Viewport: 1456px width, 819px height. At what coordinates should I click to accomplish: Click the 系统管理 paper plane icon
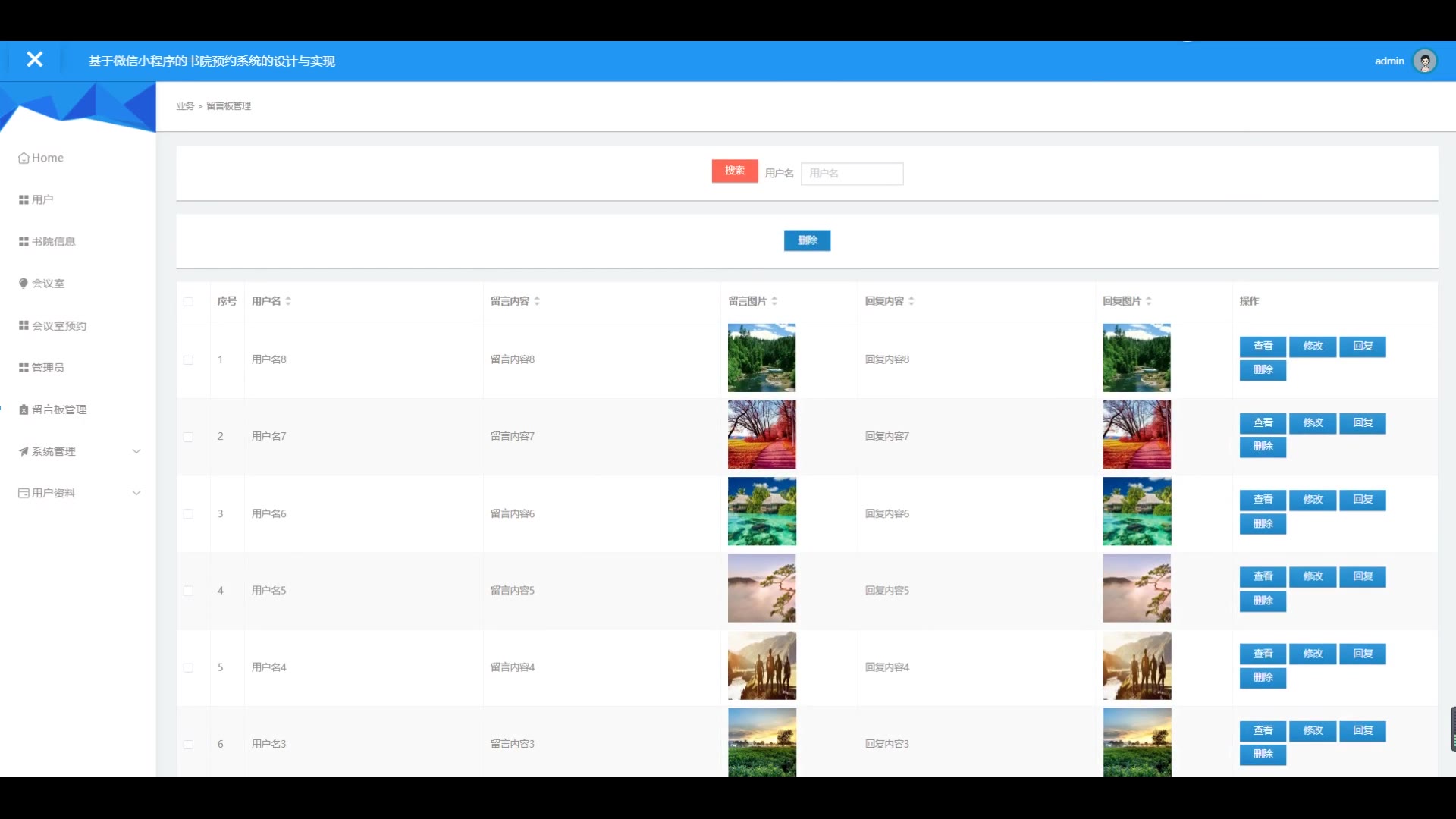point(24,451)
